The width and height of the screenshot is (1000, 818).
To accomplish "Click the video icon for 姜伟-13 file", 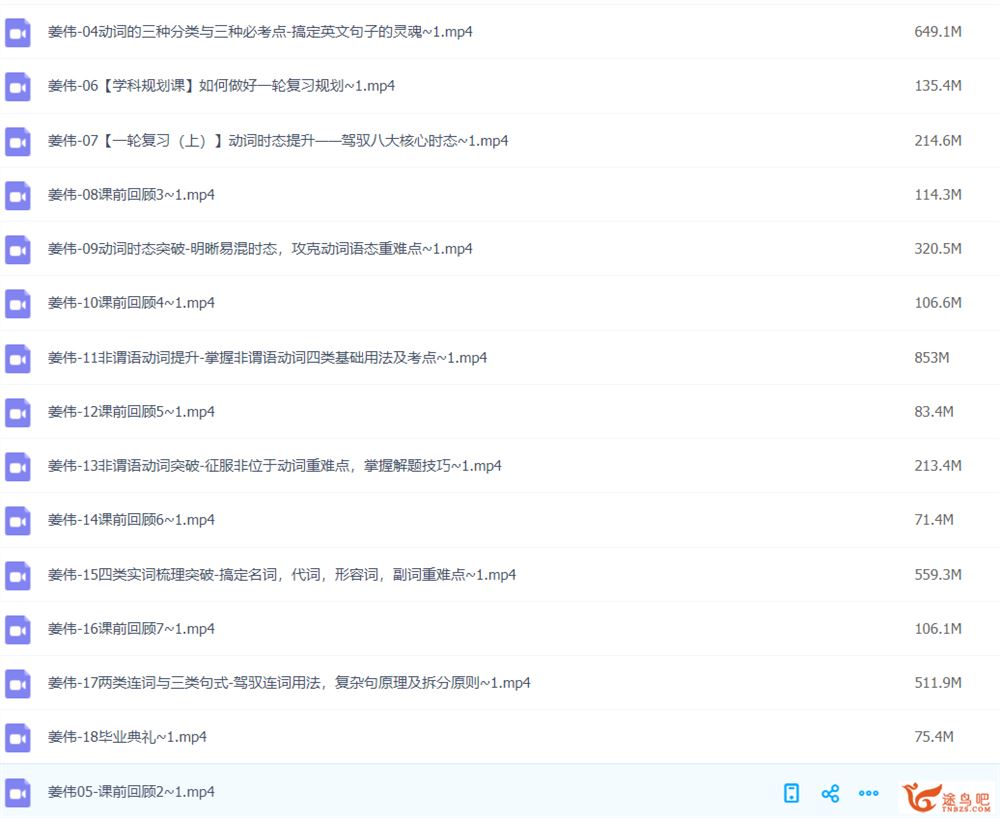I will (x=18, y=467).
